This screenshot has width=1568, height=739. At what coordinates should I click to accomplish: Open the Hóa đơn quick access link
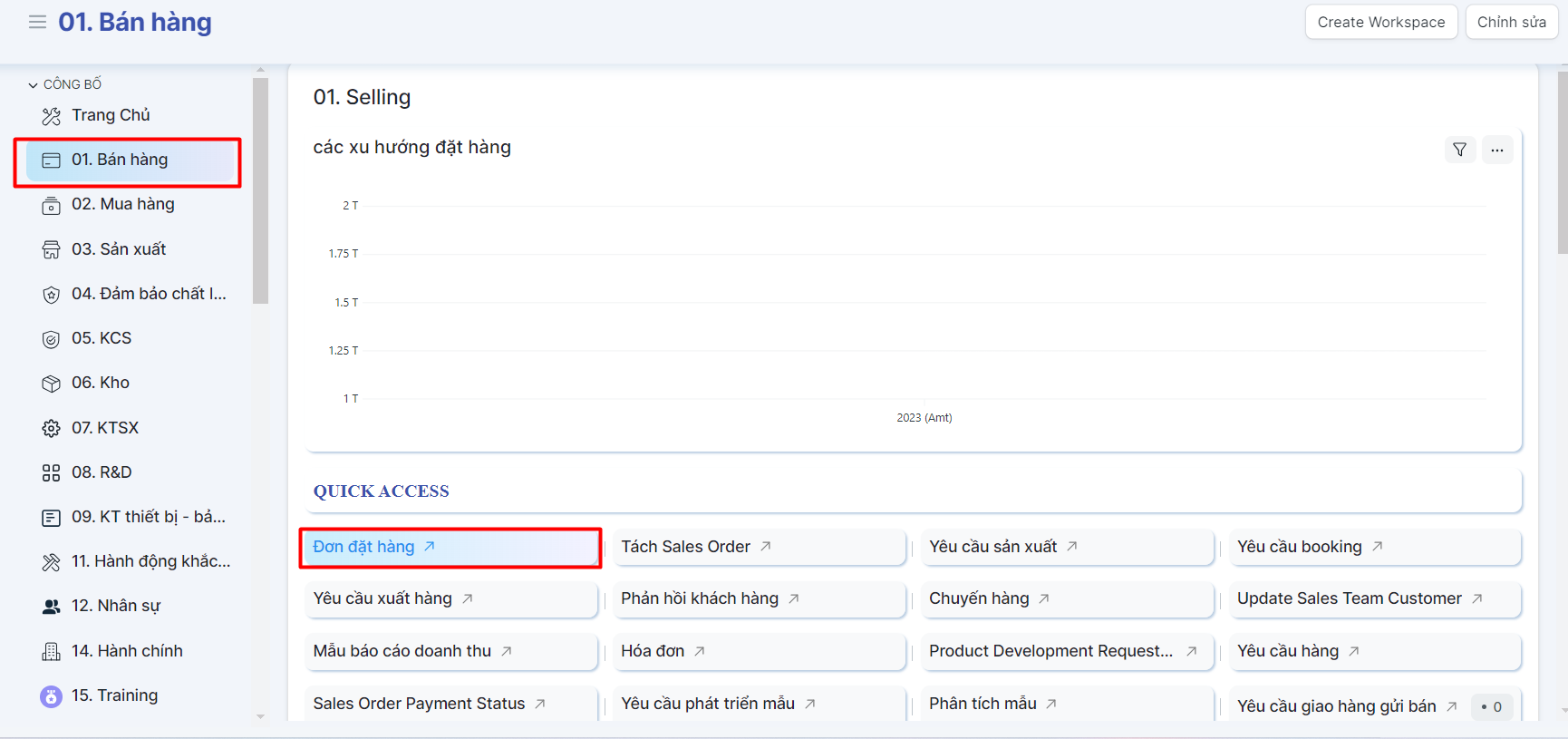tap(653, 651)
